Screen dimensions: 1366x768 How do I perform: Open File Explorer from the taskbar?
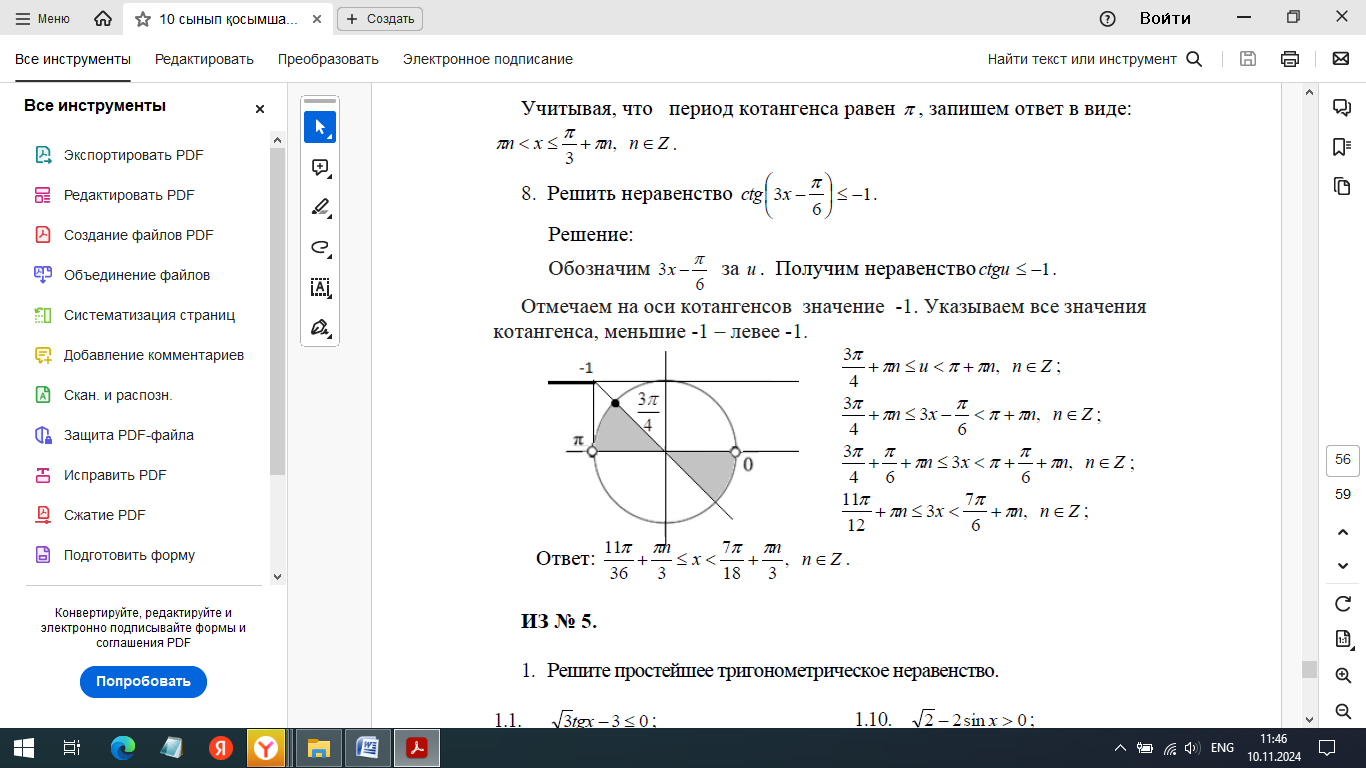tap(318, 747)
